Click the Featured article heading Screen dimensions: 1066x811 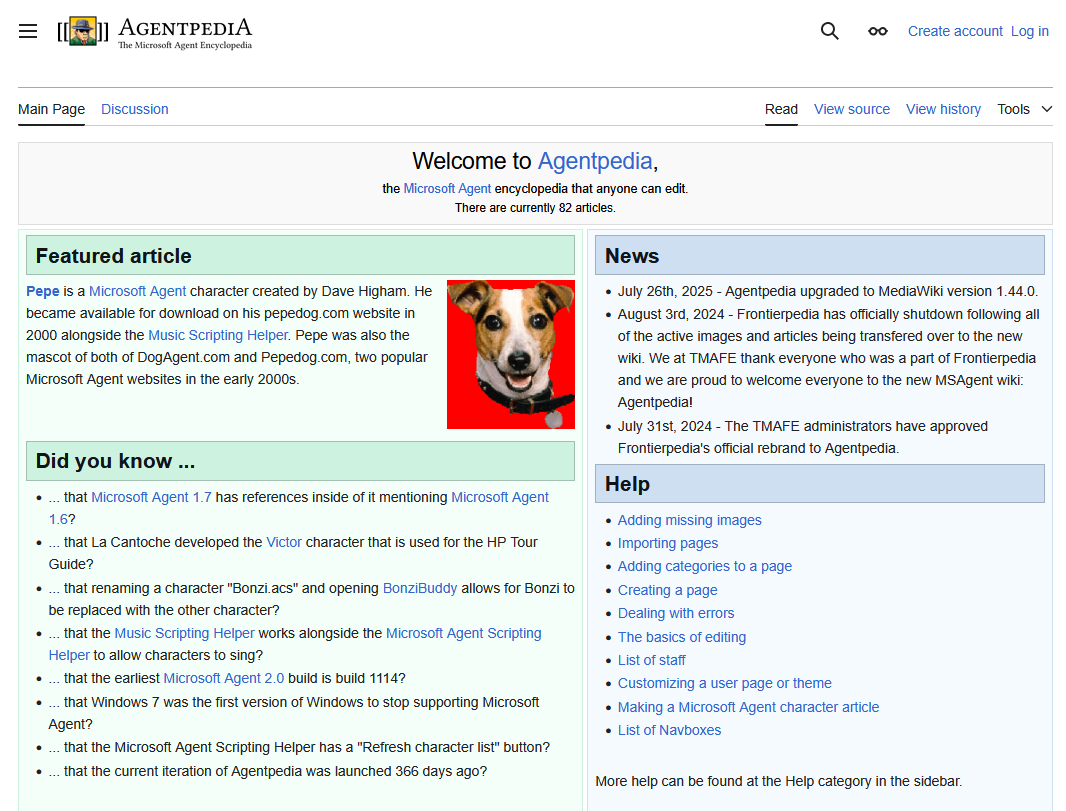click(x=114, y=256)
